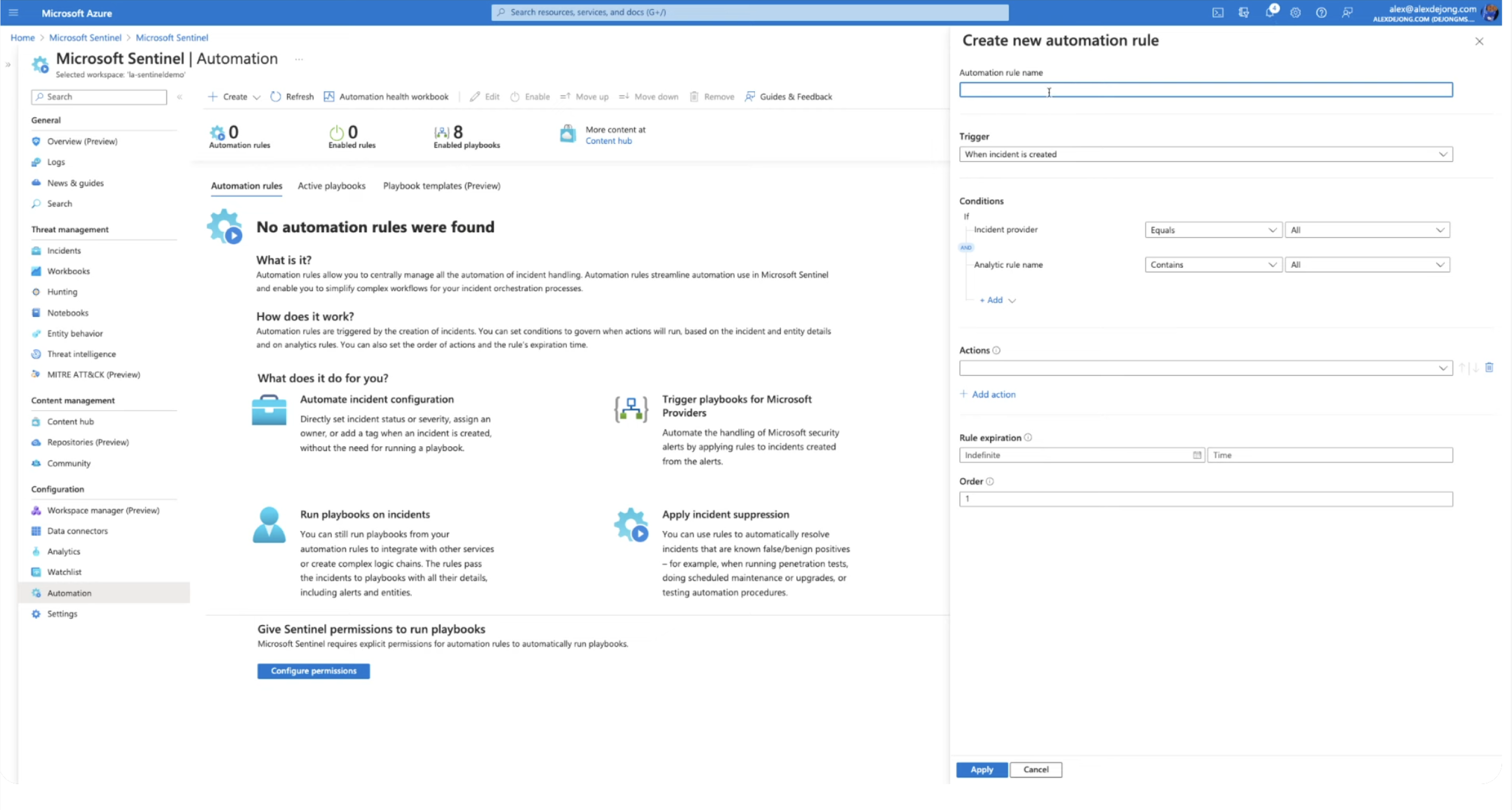This screenshot has width=1512, height=810.
Task: Delete the action using the trash icon
Action: tap(1489, 368)
